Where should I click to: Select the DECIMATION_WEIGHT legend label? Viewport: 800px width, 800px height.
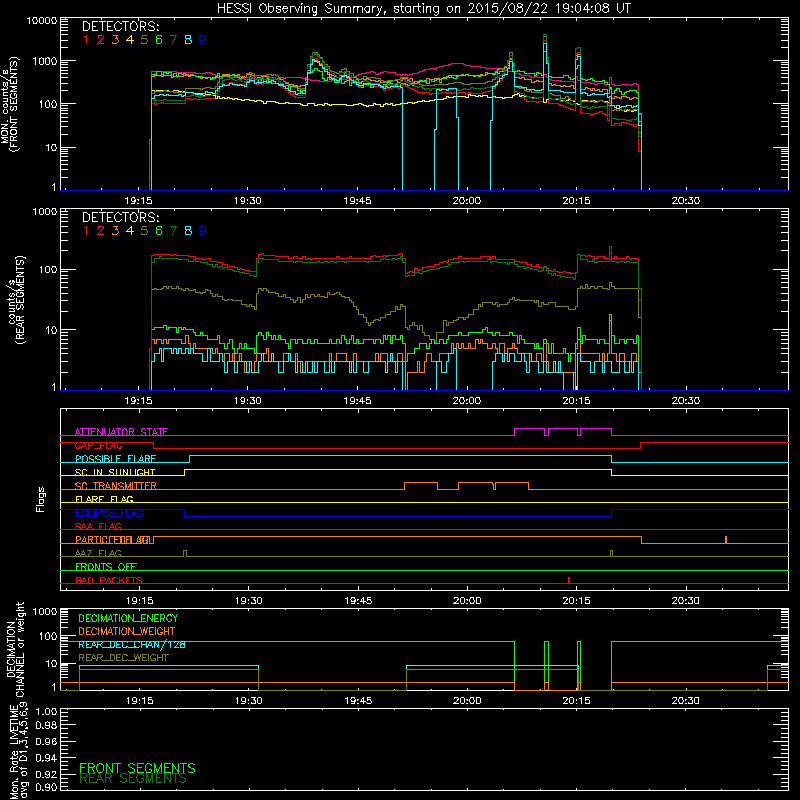click(127, 632)
